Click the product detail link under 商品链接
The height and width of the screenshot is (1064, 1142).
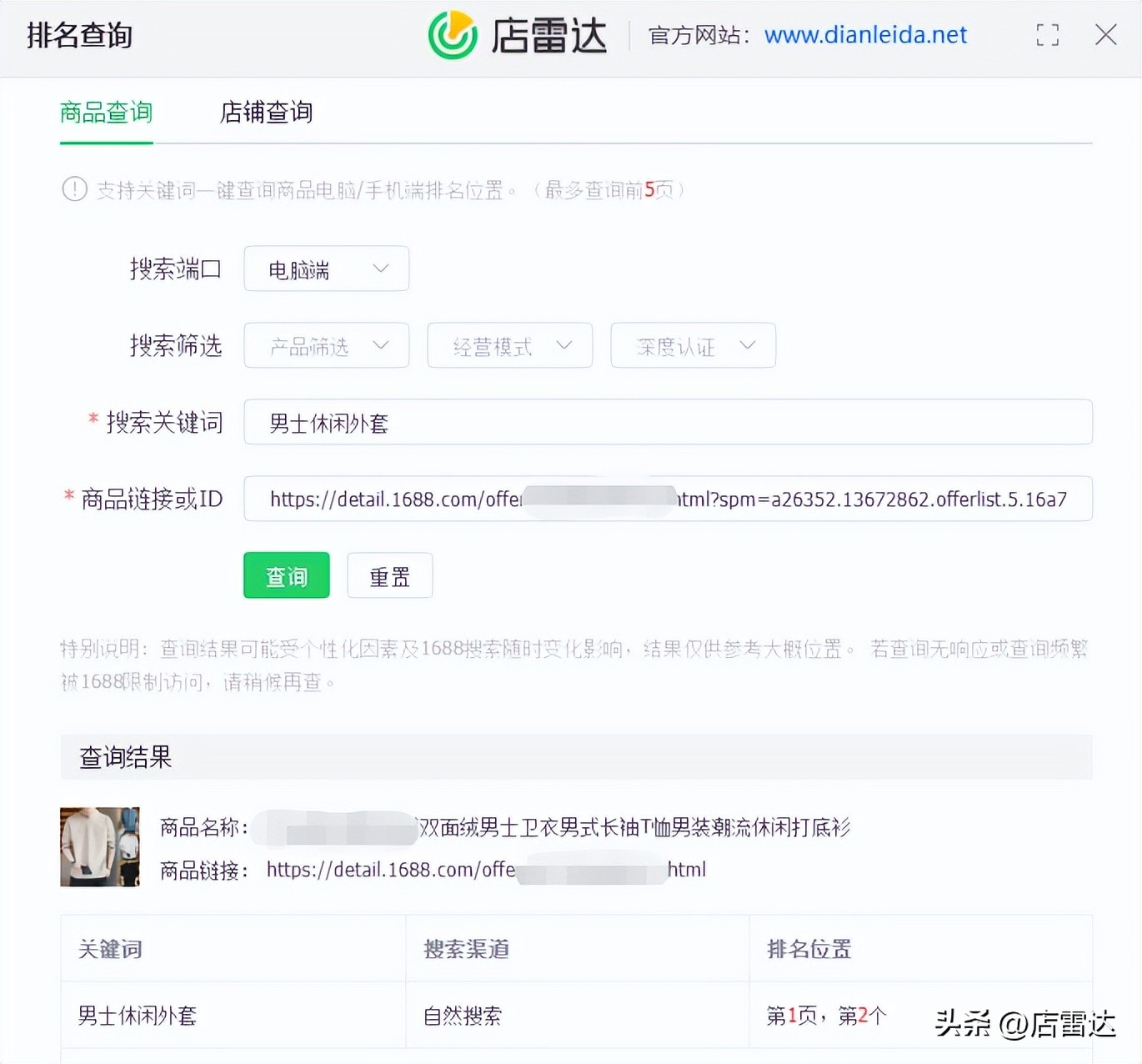[x=485, y=869]
